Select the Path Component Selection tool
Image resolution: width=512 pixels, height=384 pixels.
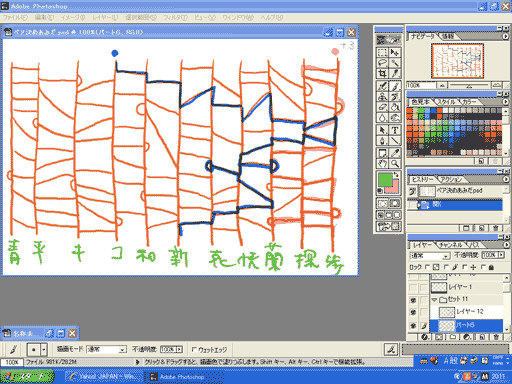click(x=382, y=130)
